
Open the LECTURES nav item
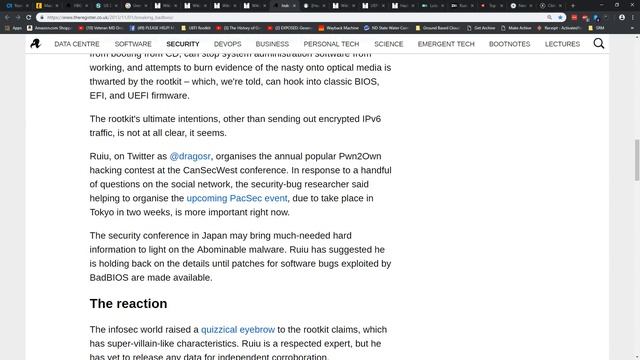[x=562, y=44]
